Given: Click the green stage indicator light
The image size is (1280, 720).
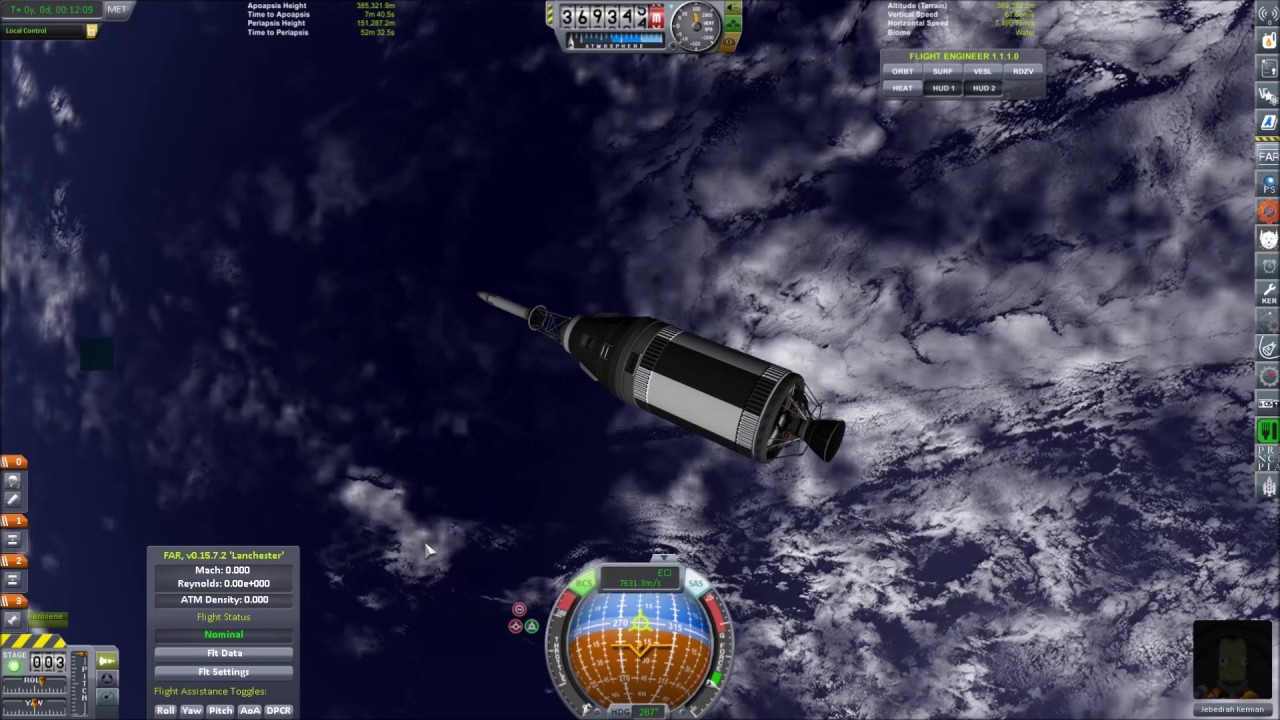Looking at the screenshot, I should tap(13, 667).
